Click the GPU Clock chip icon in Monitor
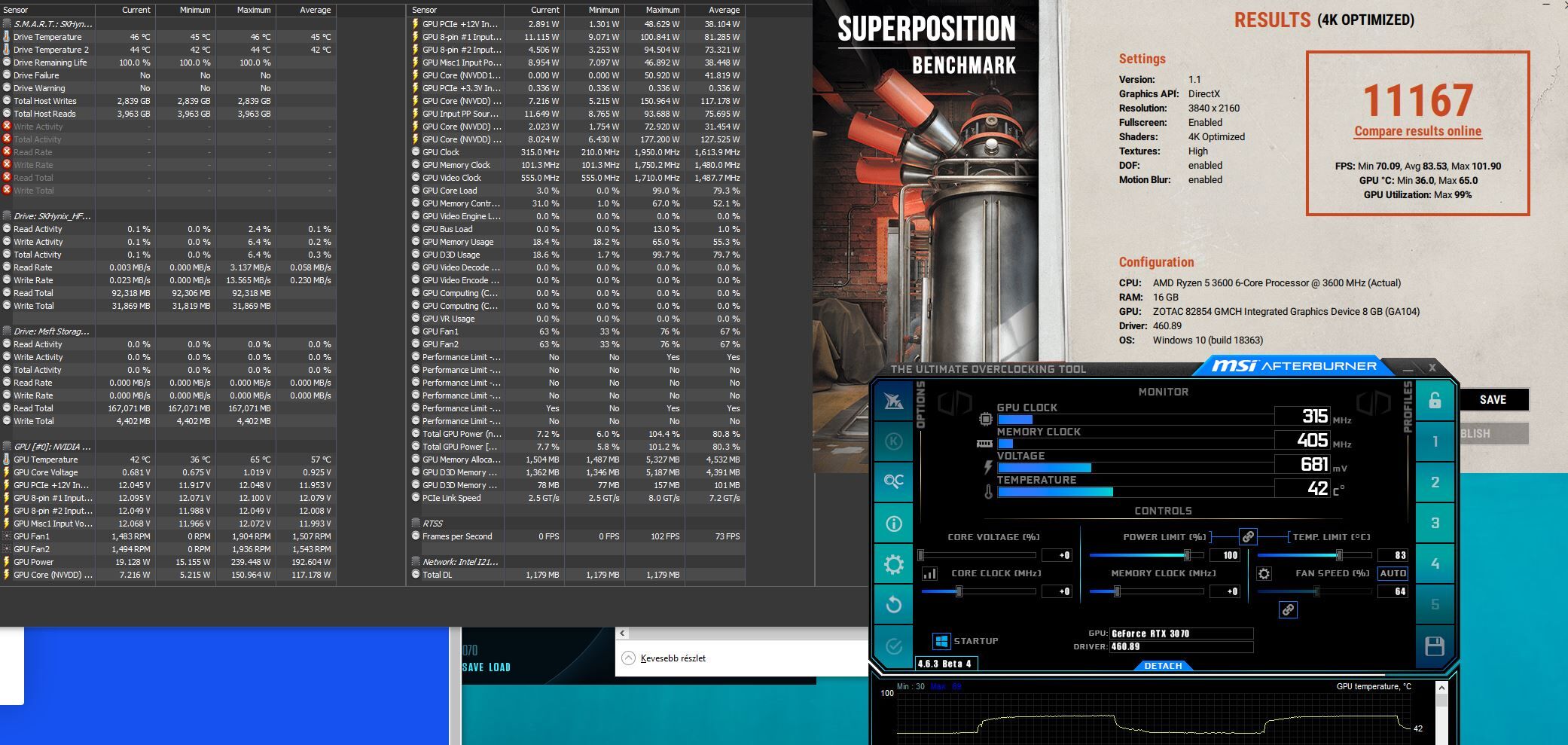This screenshot has height=745, width=1568. 986,419
